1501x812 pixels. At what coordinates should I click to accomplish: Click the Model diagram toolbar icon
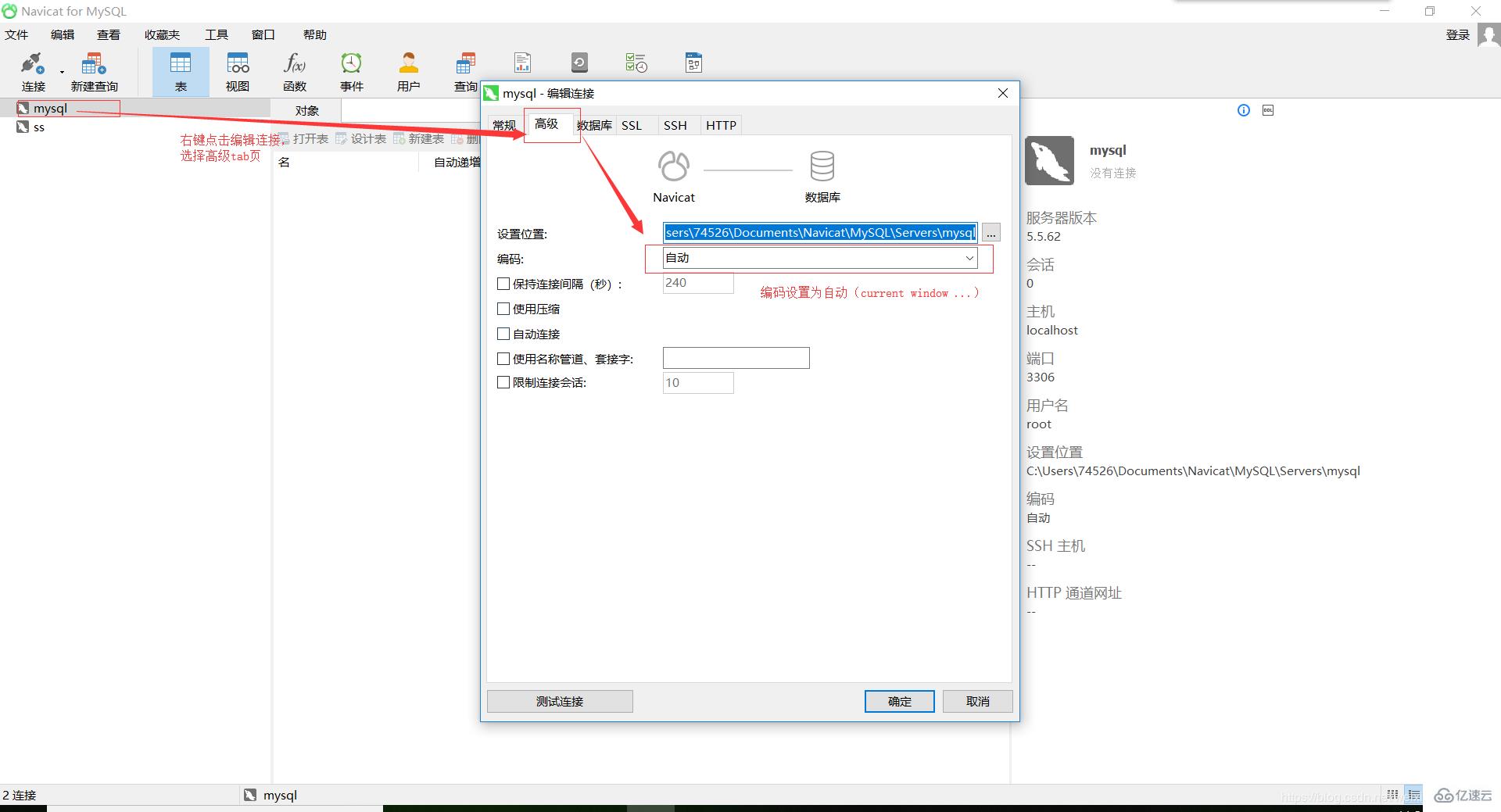tap(693, 63)
